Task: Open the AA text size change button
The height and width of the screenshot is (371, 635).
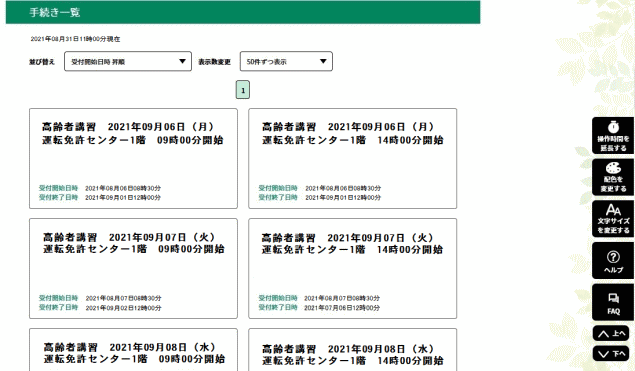Action: coord(613,219)
